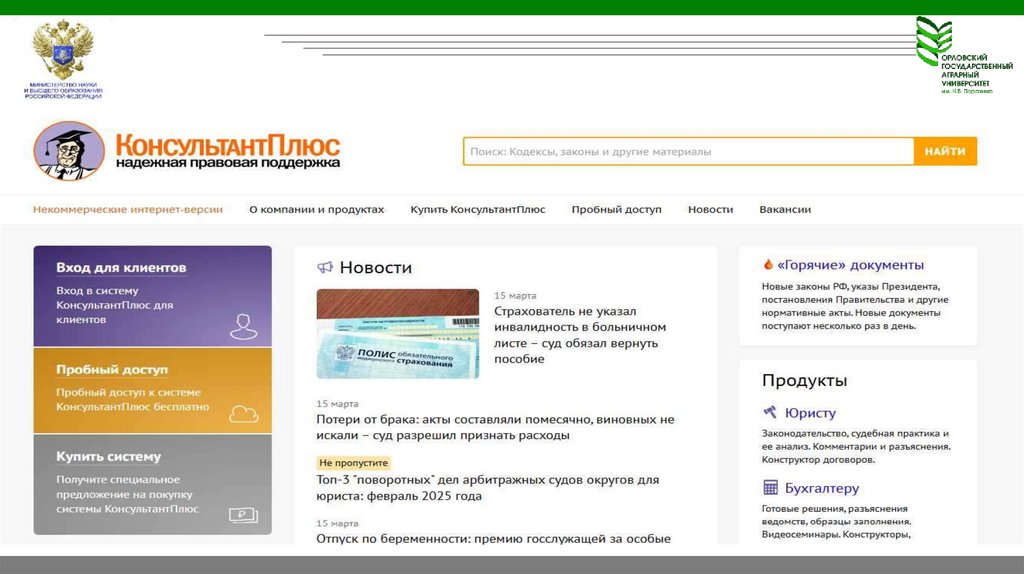Open Некоммерческие интернет-версии menu item
1024x574 pixels.
tap(128, 210)
